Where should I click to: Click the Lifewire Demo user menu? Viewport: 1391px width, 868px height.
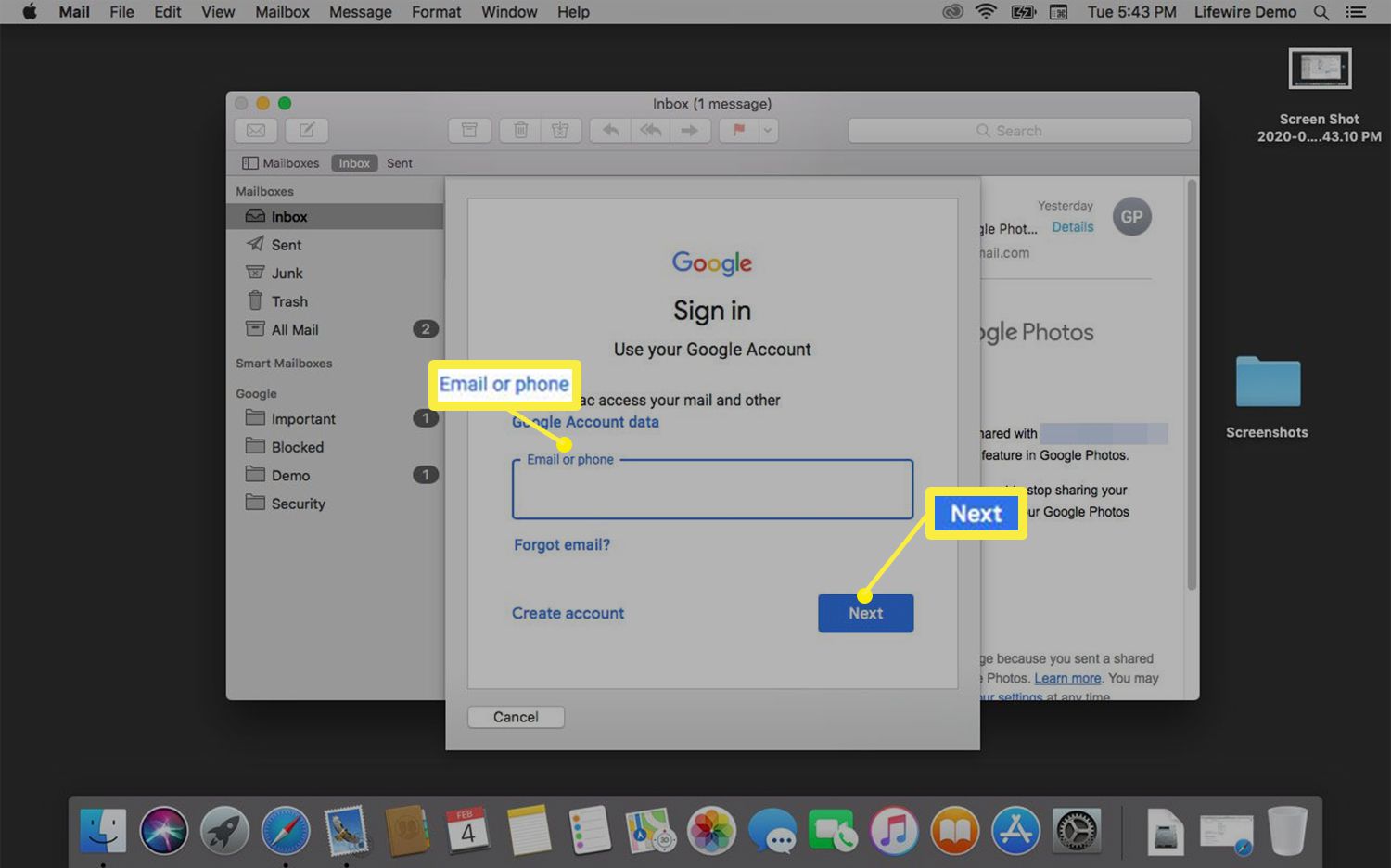coord(1245,12)
